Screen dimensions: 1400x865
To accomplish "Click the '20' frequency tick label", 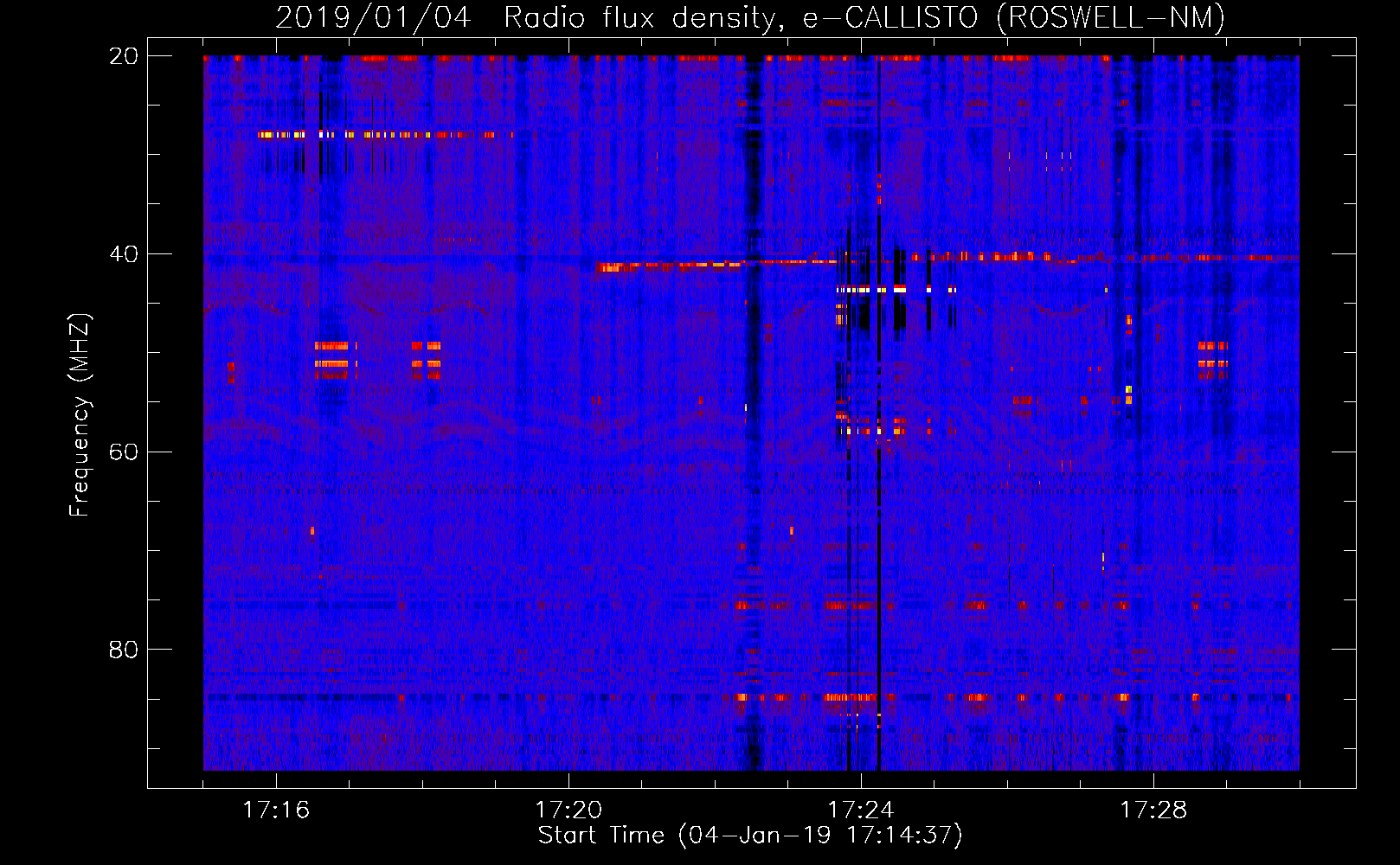I will pos(124,55).
